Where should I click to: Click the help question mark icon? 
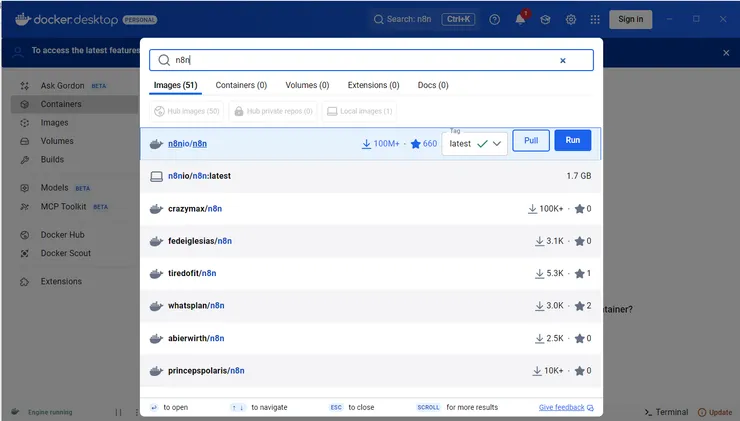(494, 19)
